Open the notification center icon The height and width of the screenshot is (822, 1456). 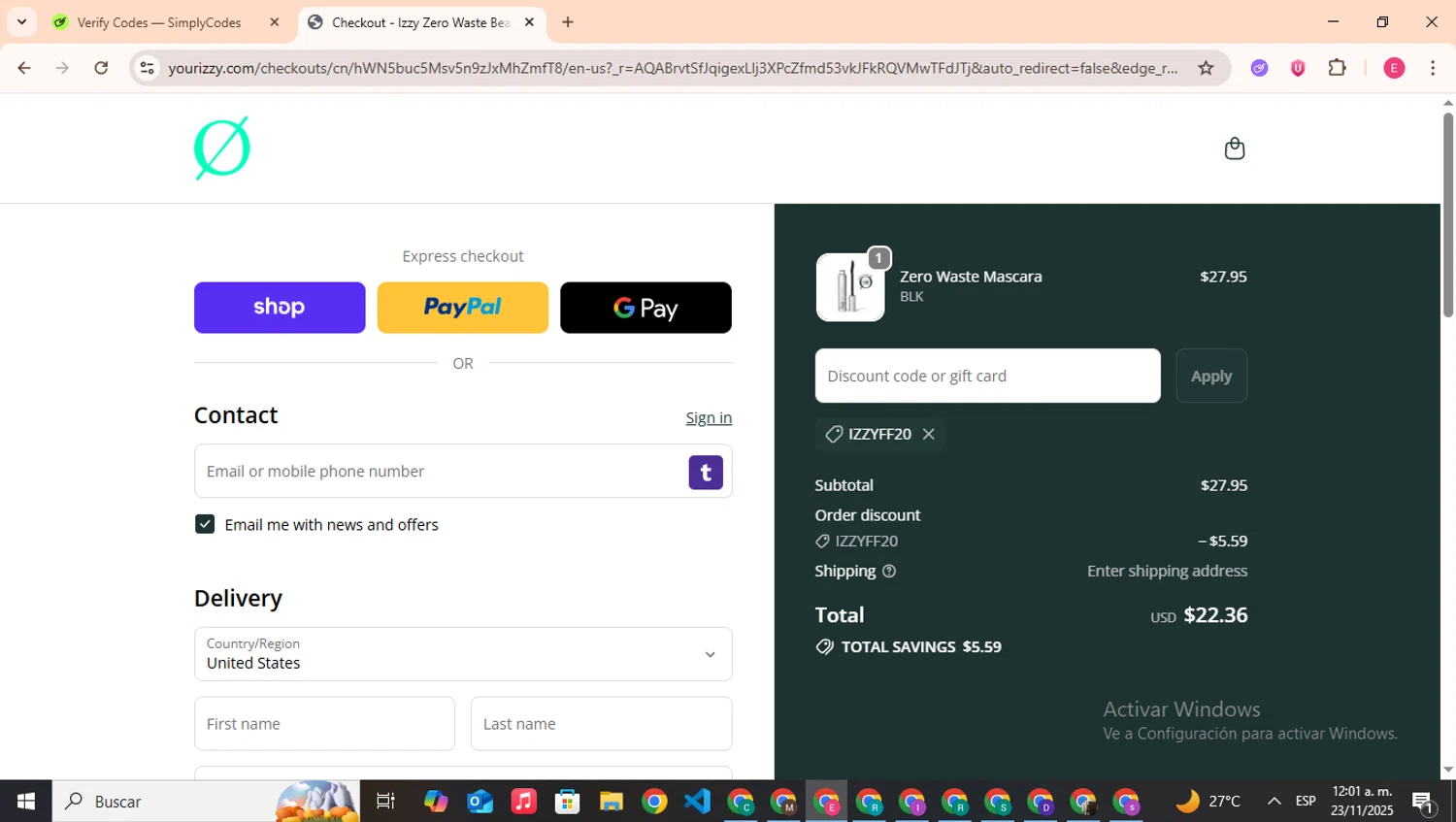point(1423,803)
